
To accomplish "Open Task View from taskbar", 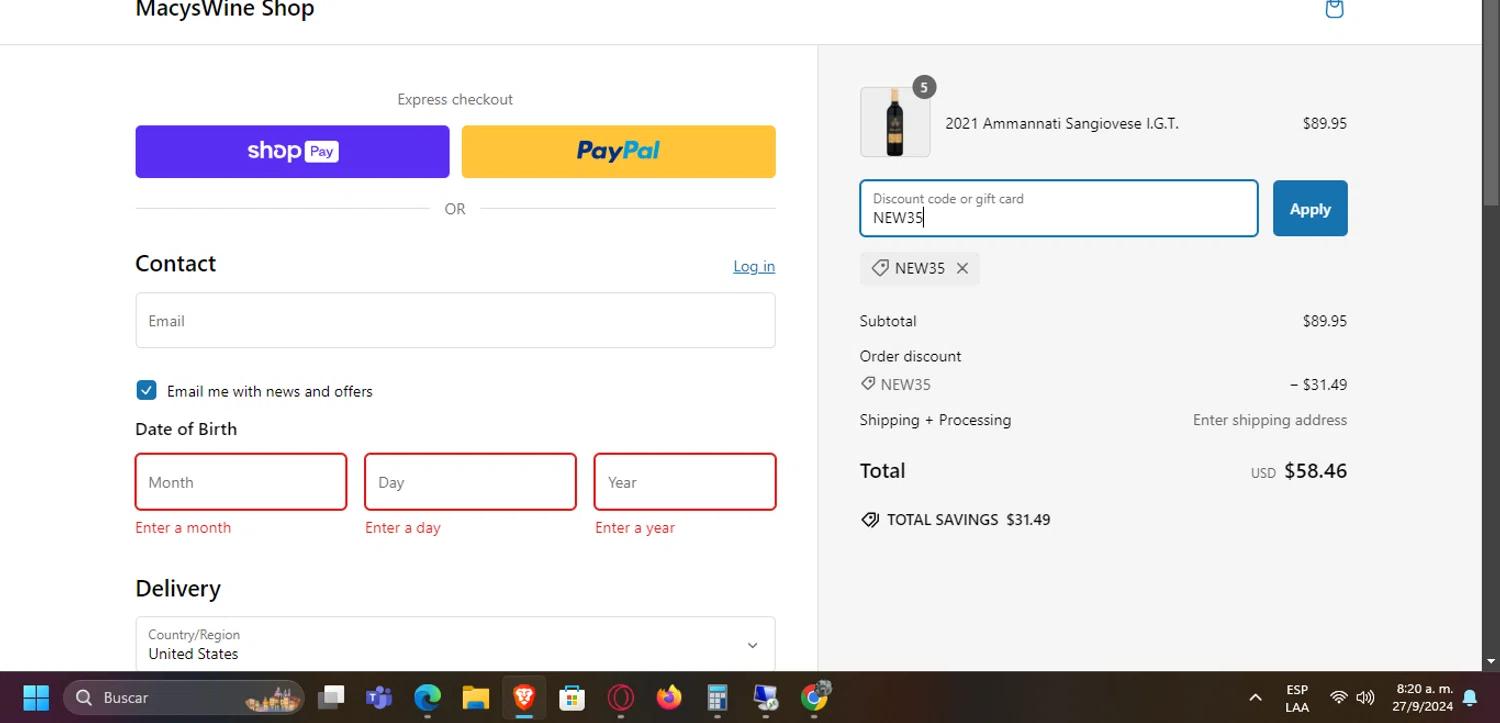I will [x=331, y=697].
